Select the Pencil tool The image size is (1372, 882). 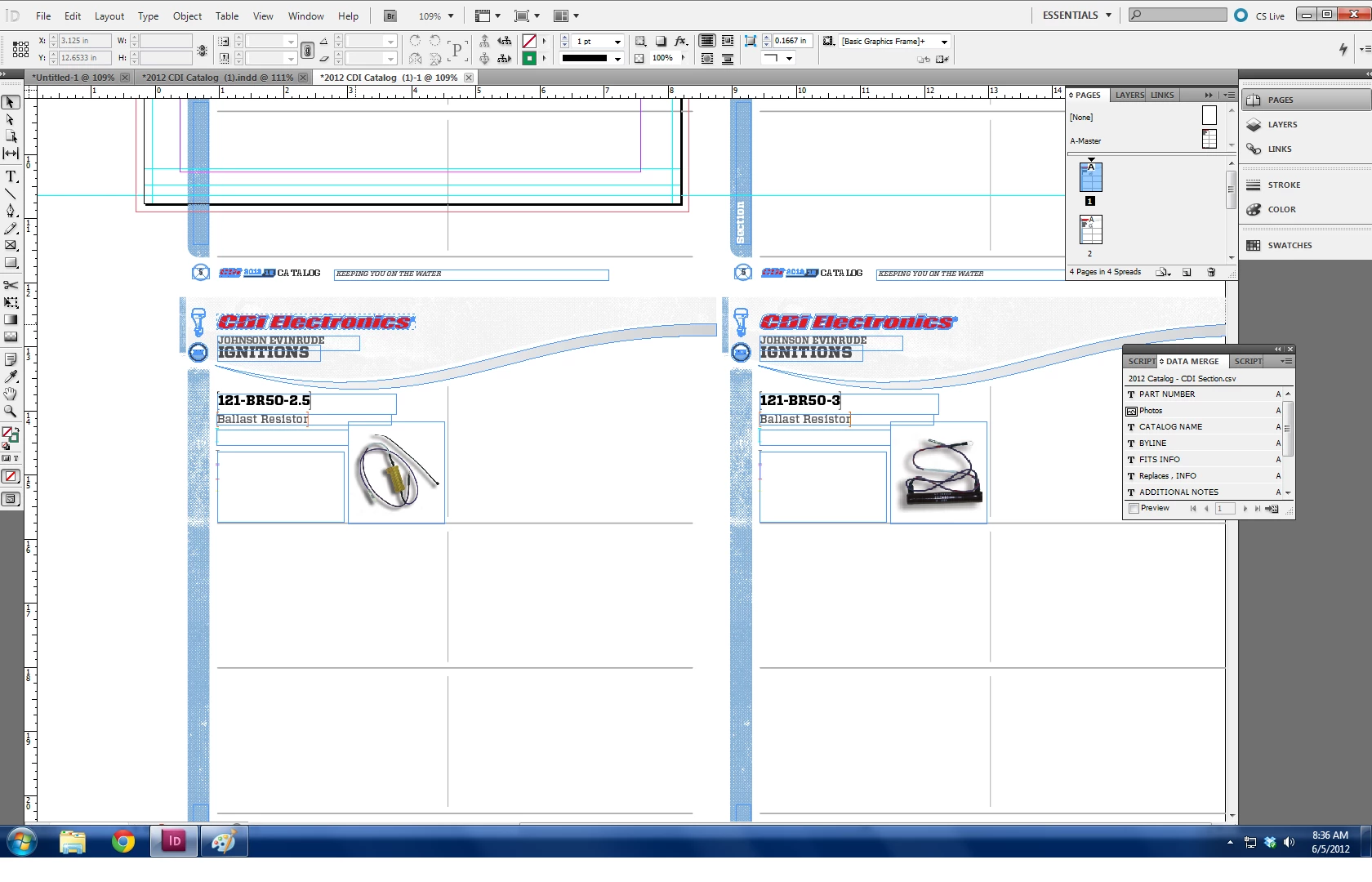(x=11, y=228)
